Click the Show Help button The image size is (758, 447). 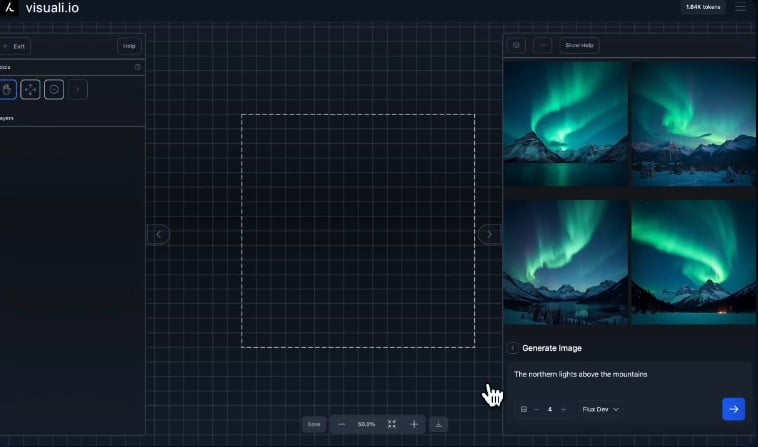point(579,45)
